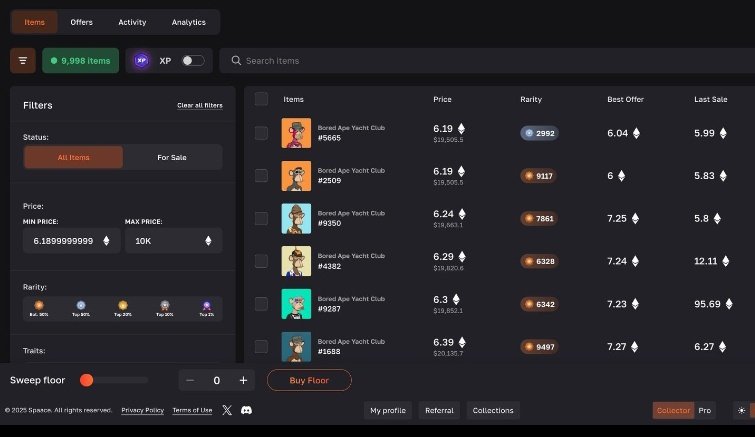Check the box for ape #1688
Viewport: 755px width, 437px height.
(x=261, y=347)
